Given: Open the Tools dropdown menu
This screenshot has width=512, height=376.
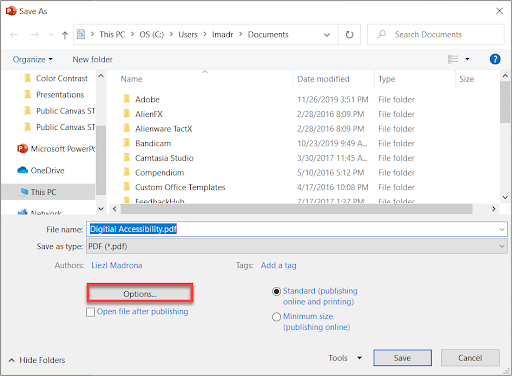Looking at the screenshot, I should click(x=345, y=358).
